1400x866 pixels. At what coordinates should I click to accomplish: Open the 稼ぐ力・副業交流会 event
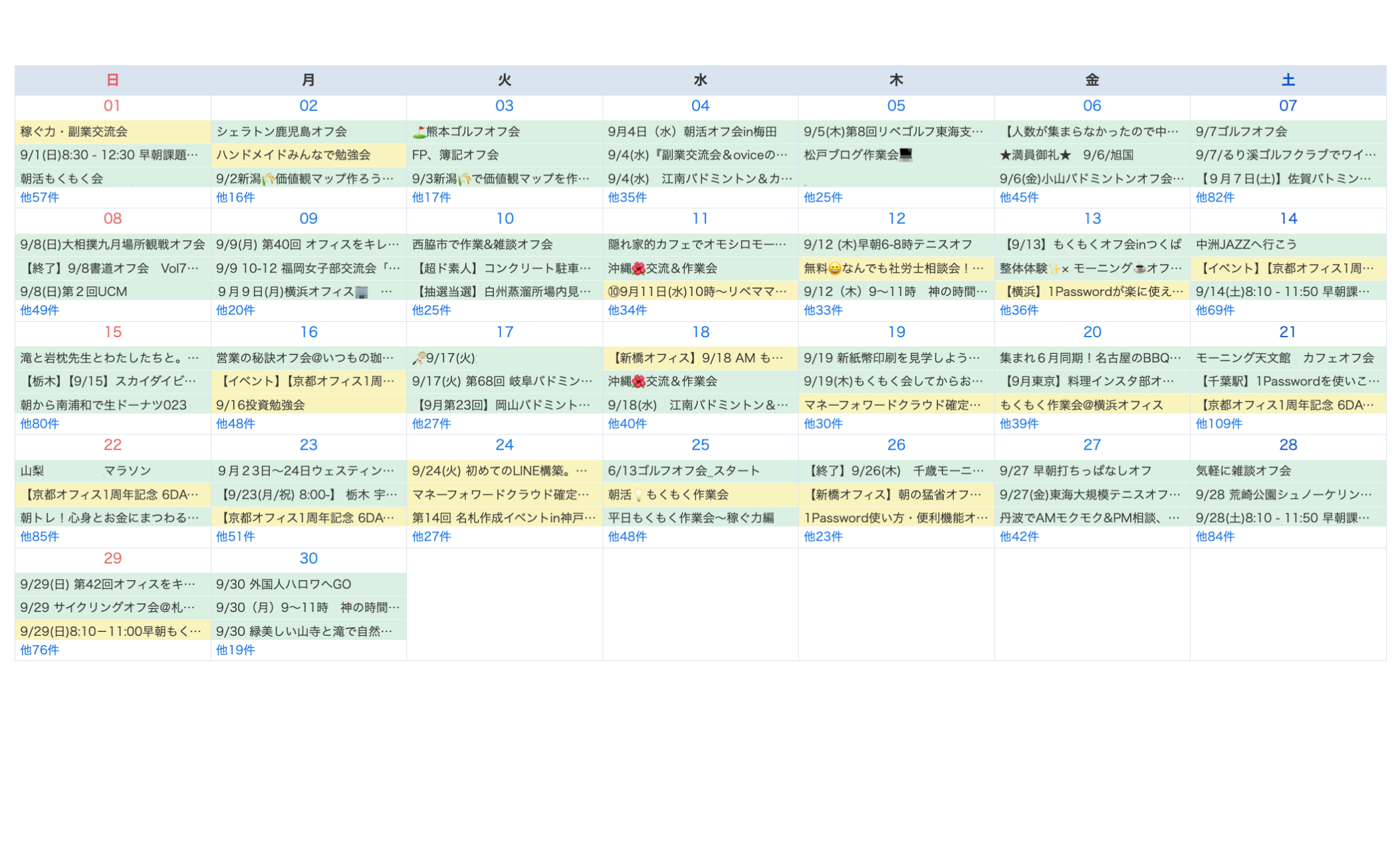74,132
